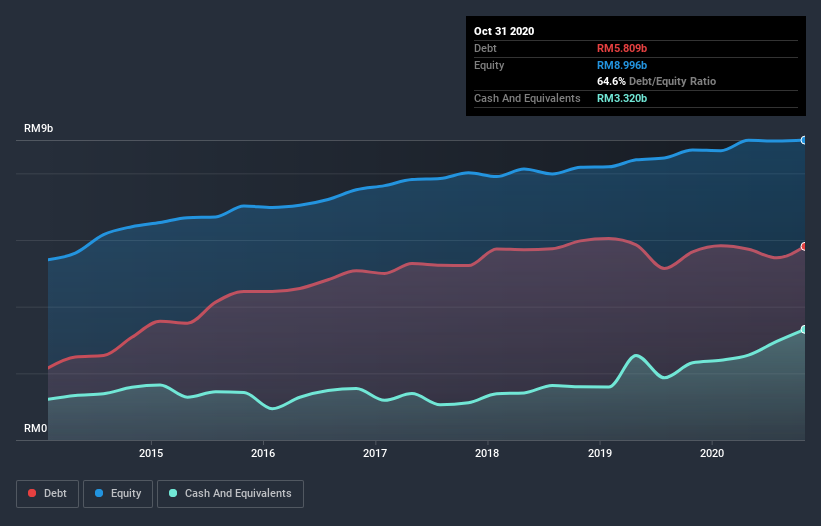
Task: Click the 64.6% Debt/Equity Ratio text
Action: point(657,81)
